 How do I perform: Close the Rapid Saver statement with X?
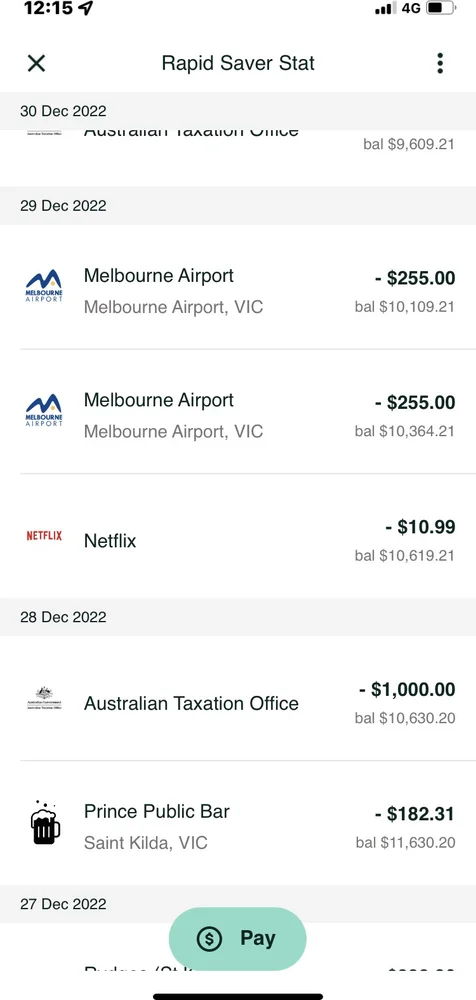click(x=36, y=63)
